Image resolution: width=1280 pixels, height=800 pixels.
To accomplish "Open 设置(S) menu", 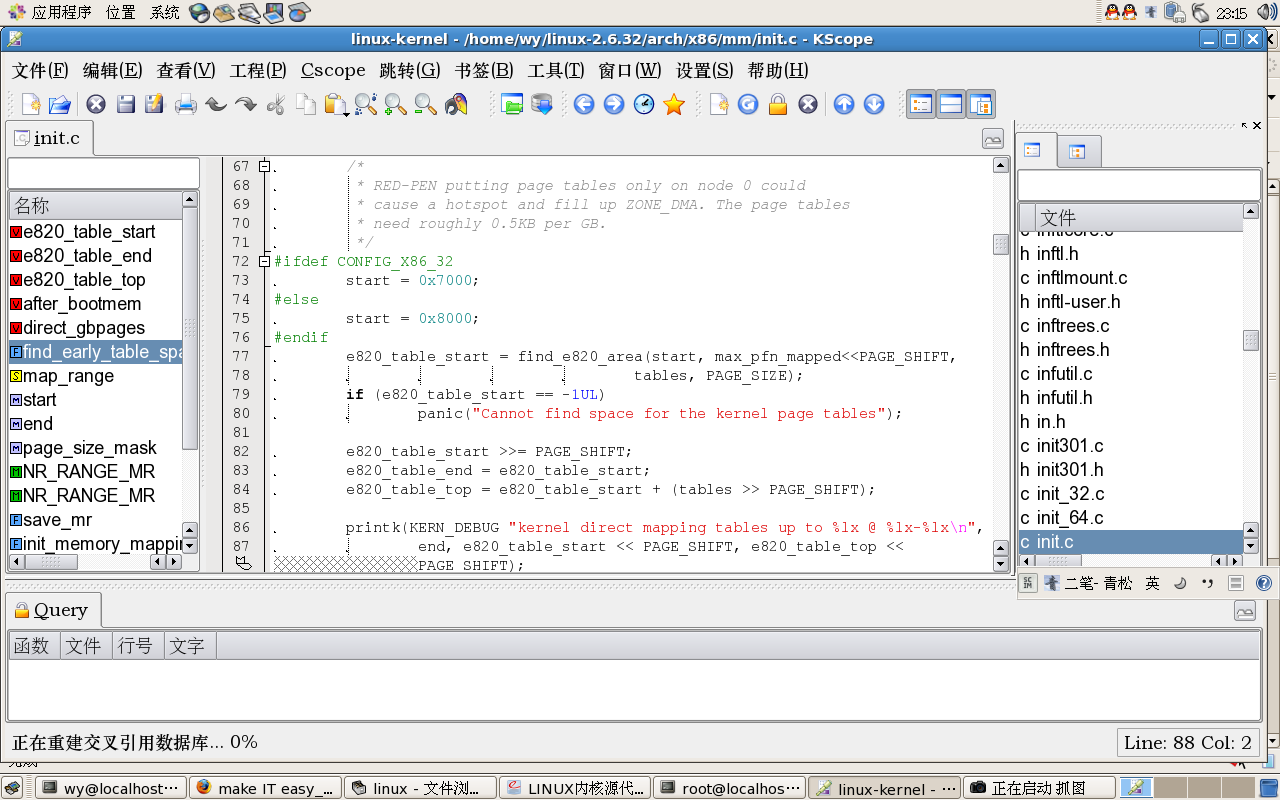I will point(705,70).
